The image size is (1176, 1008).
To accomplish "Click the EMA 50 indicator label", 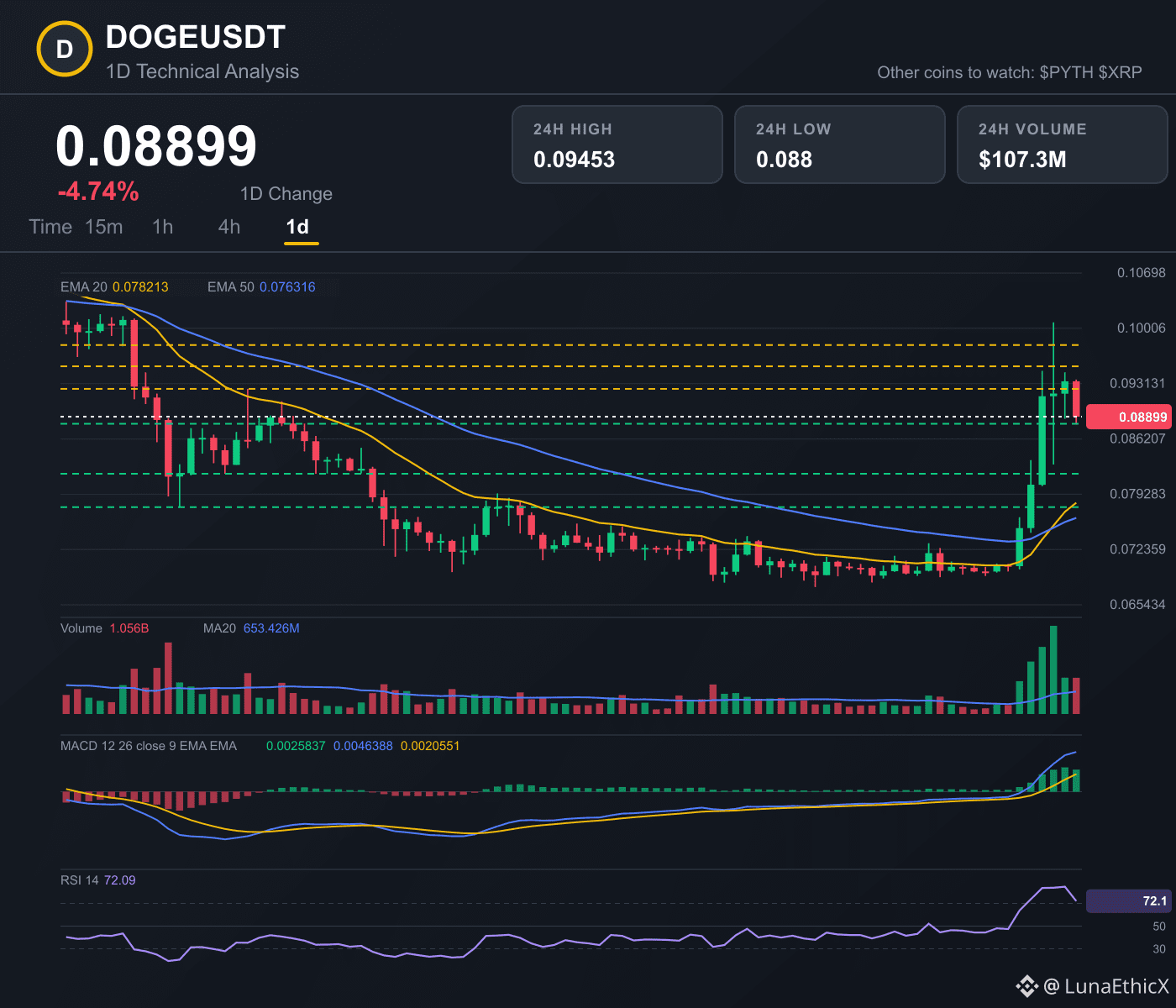I will tap(231, 287).
